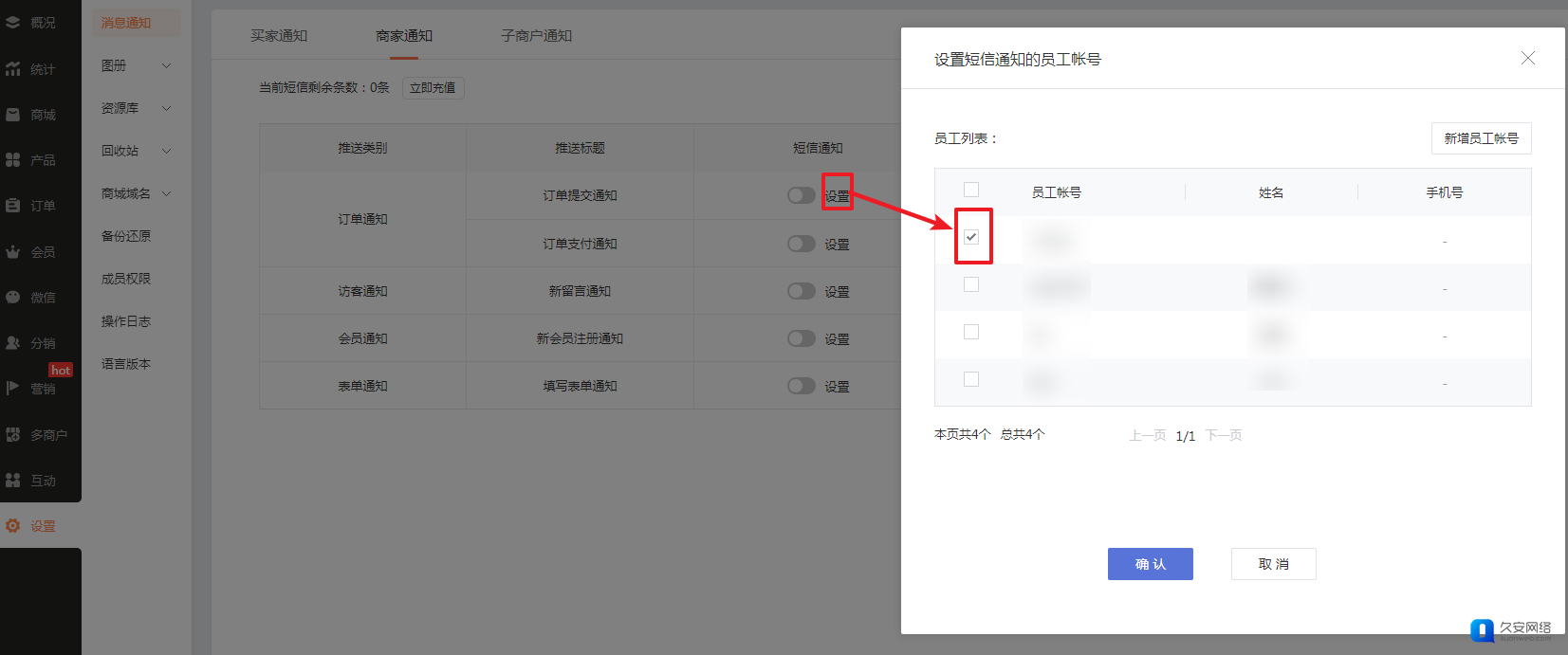
Task: Close the employee account dialog with X
Action: tap(1527, 59)
